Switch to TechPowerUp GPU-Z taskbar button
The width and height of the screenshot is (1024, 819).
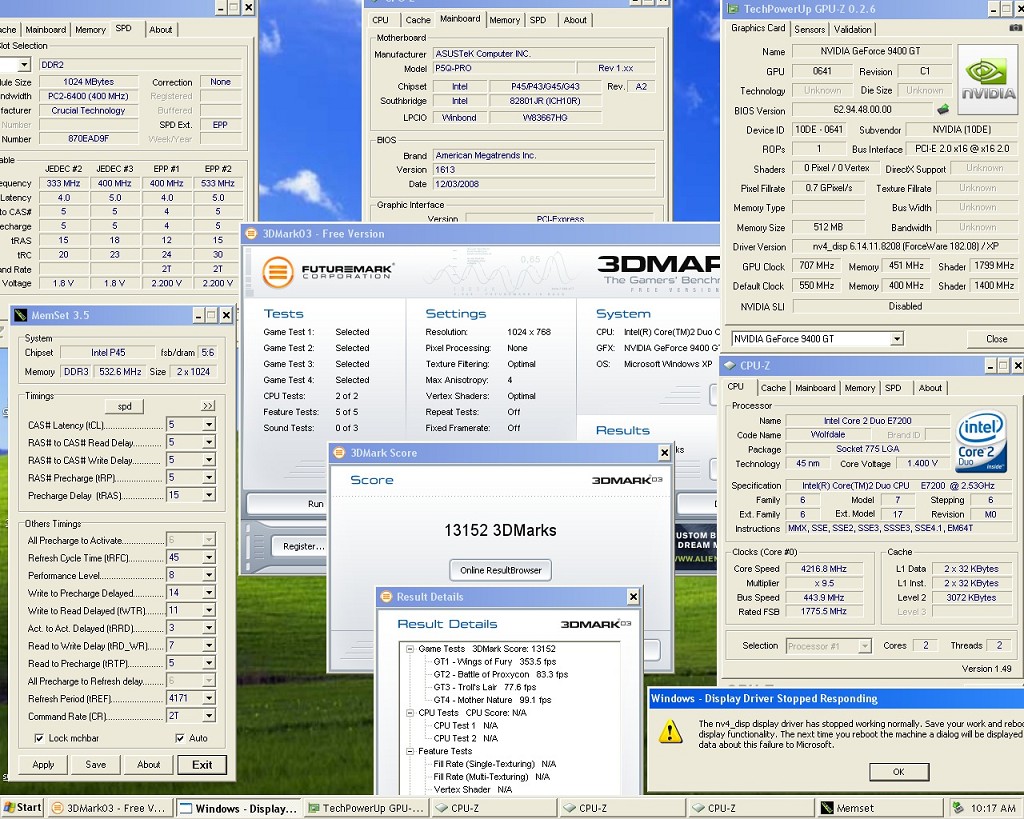[366, 808]
